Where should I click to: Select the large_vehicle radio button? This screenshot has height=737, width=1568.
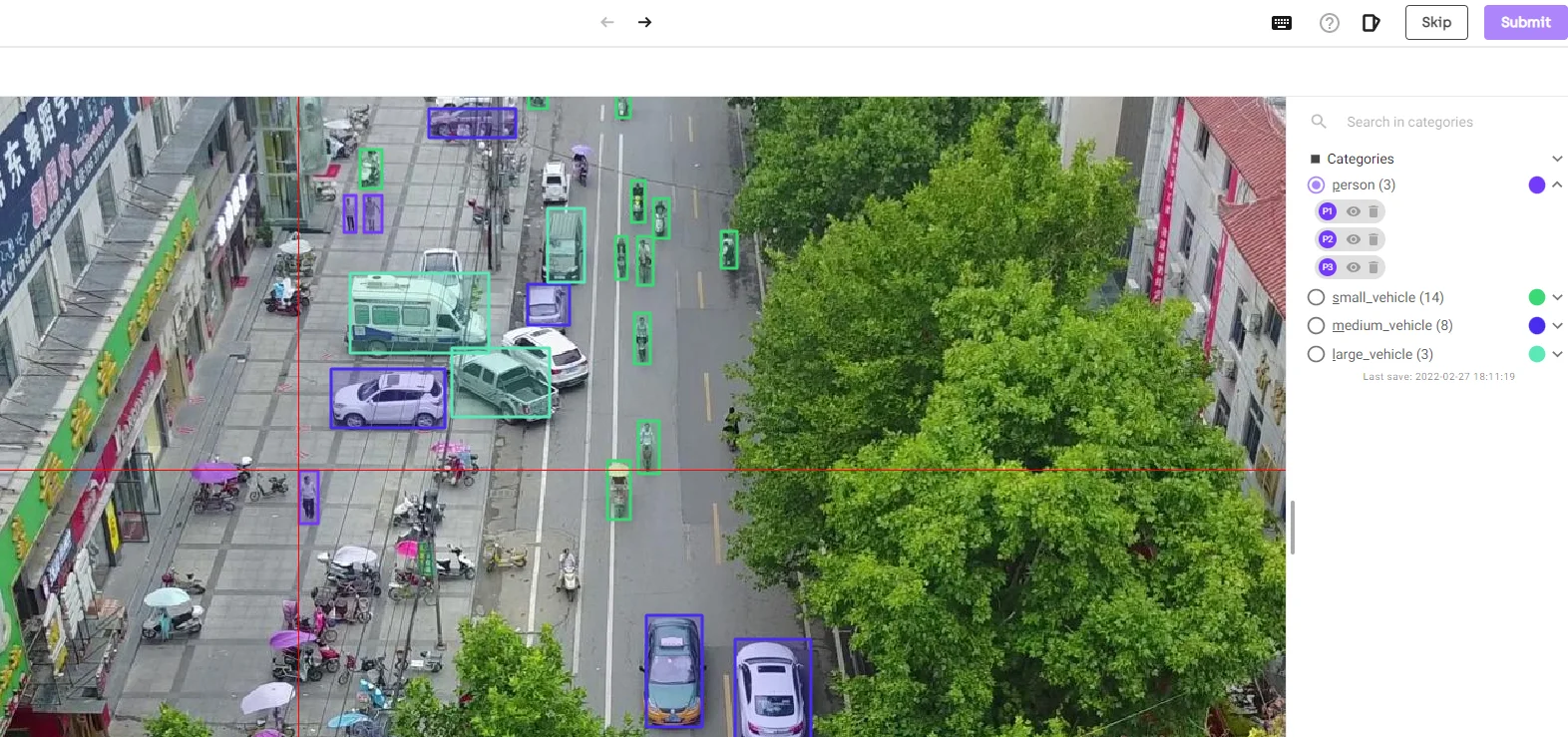(1317, 354)
